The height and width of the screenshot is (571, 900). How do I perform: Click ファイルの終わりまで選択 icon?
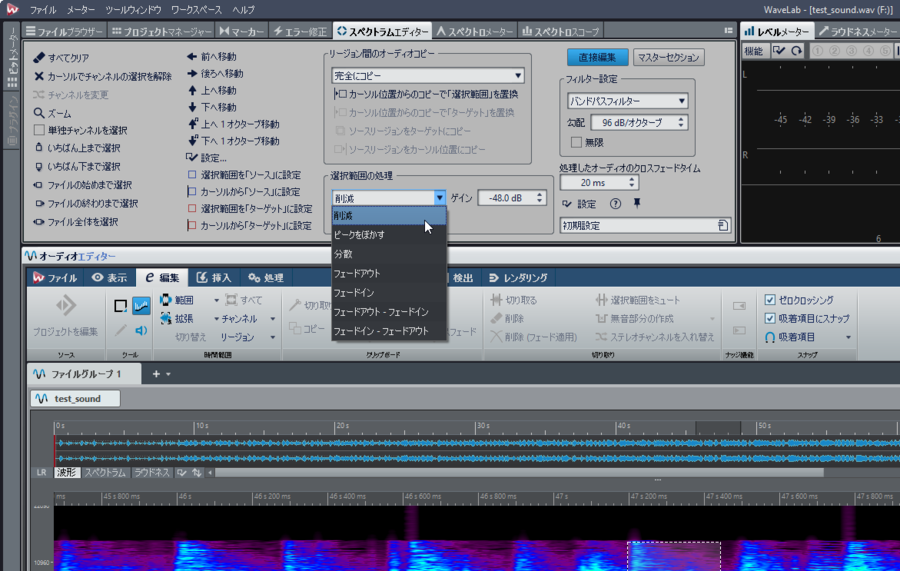[x=39, y=204]
